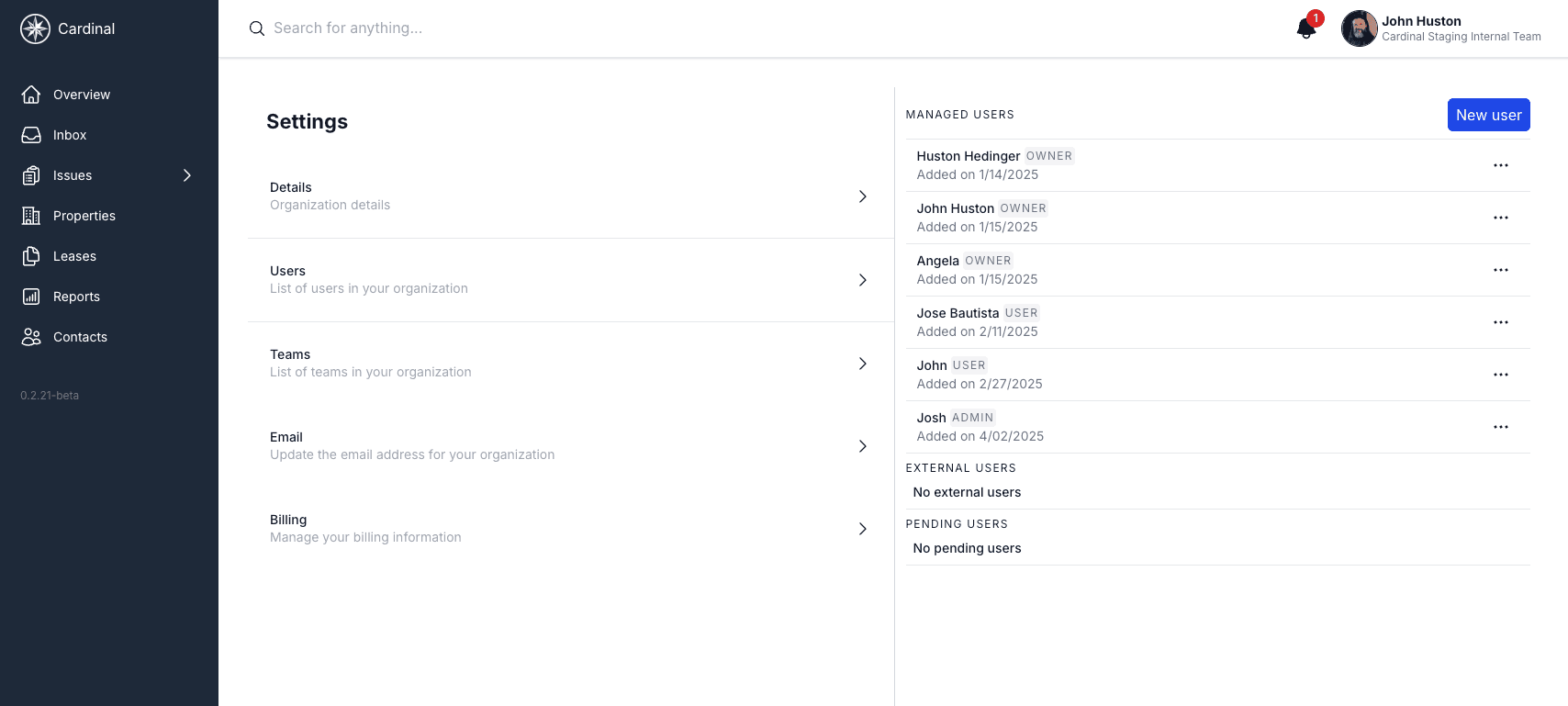Viewport: 1568px width, 706px height.
Task: Click the Properties building icon
Action: coord(31,215)
